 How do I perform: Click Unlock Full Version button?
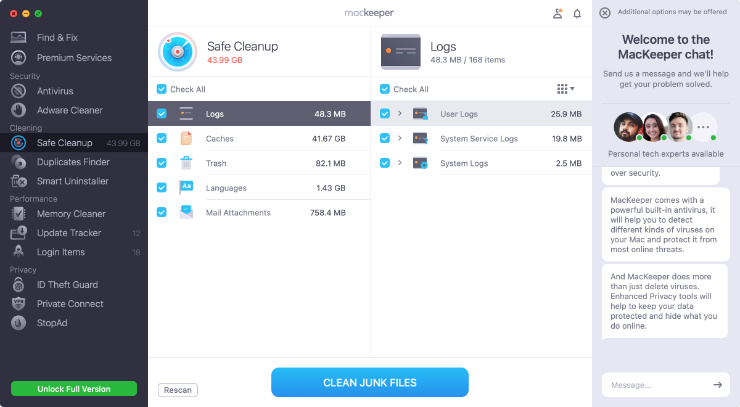pos(74,389)
